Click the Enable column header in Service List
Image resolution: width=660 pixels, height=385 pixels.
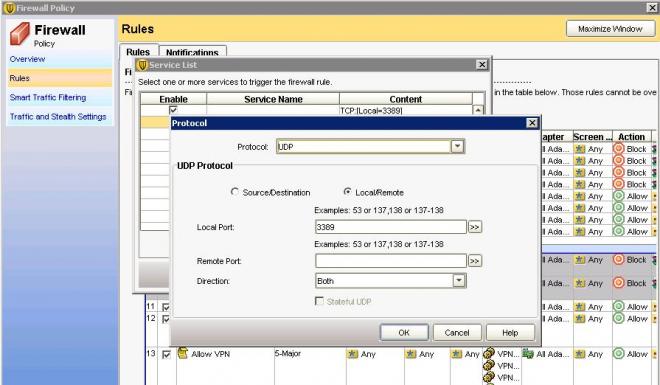173,99
